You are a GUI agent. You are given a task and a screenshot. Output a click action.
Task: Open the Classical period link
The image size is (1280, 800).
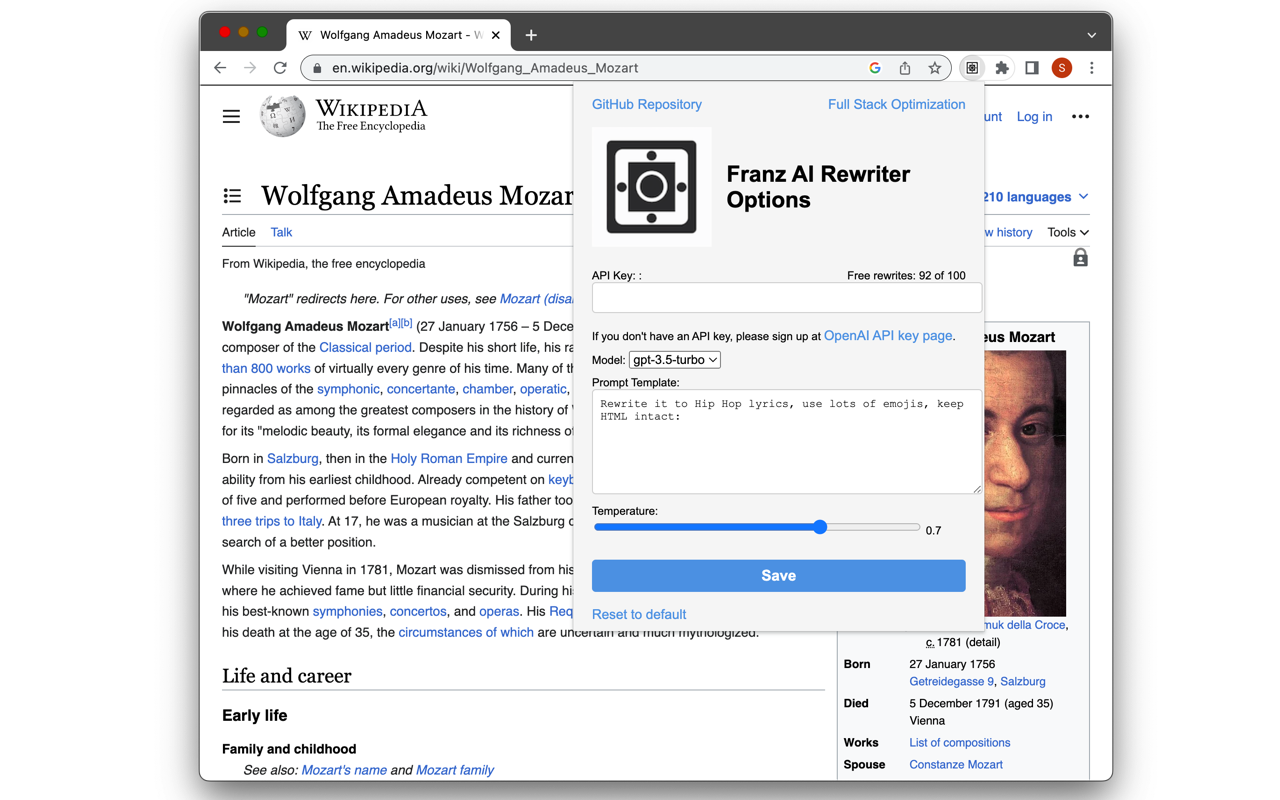click(x=365, y=347)
